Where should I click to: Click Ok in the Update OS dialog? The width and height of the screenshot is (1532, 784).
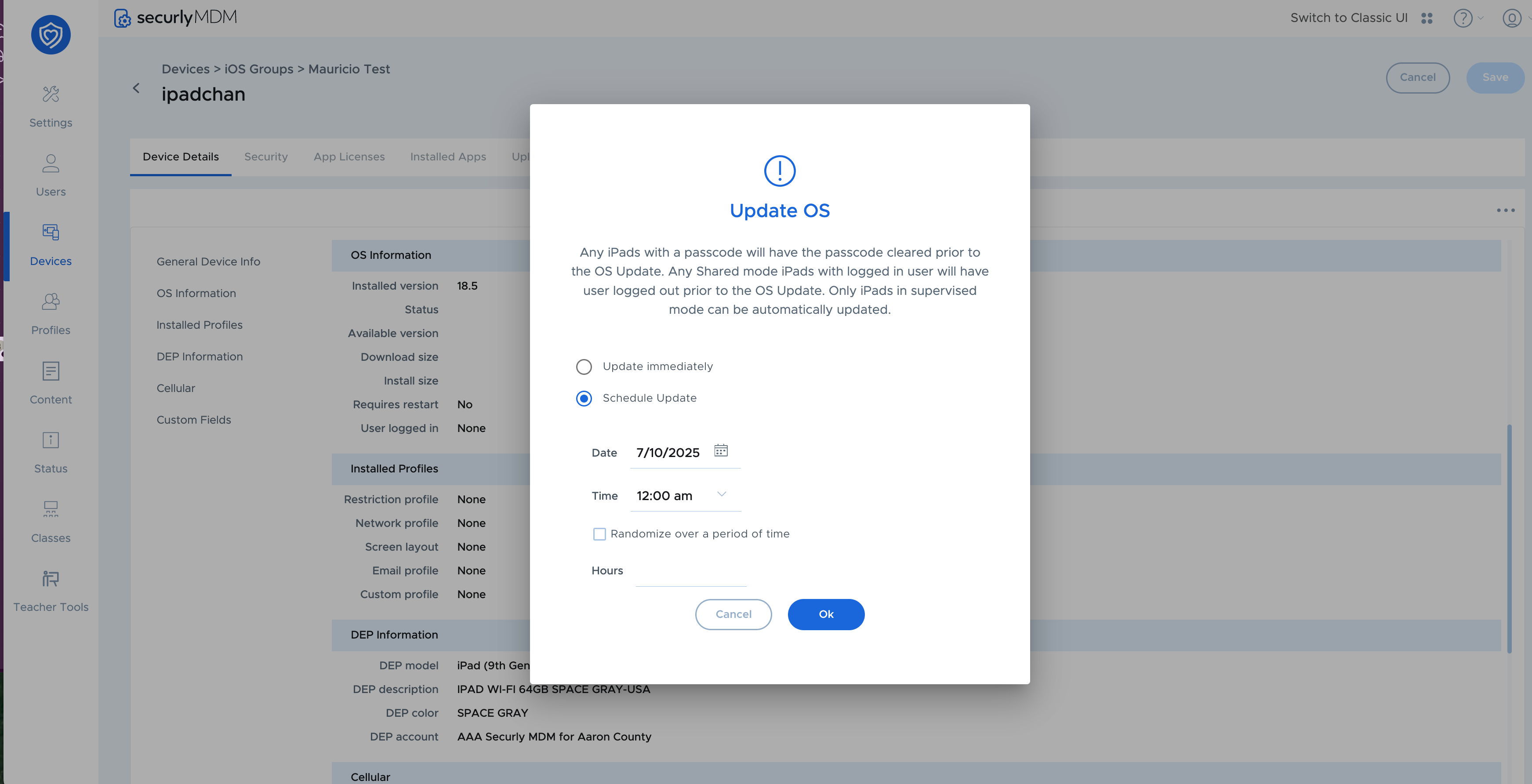click(826, 614)
